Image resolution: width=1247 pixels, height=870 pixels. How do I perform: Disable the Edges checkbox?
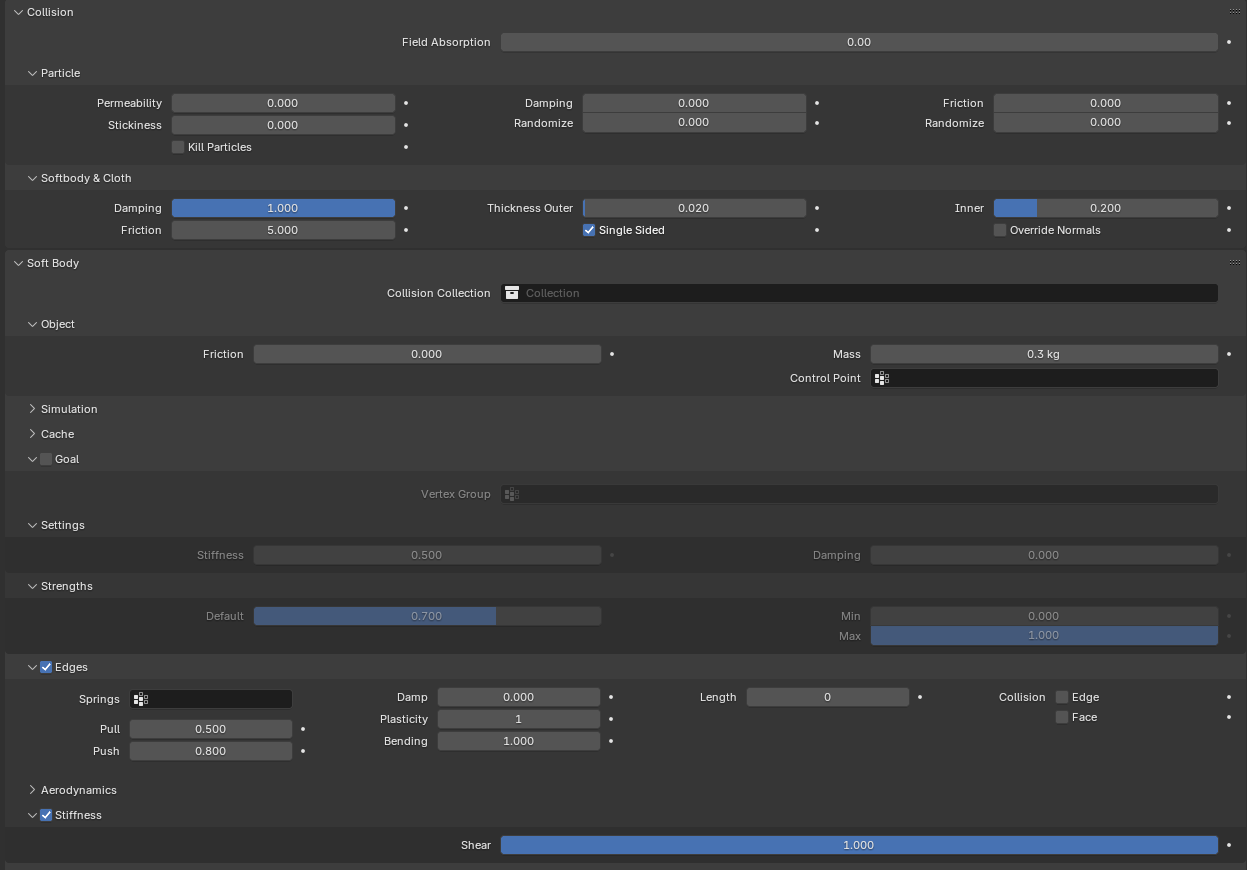[46, 667]
